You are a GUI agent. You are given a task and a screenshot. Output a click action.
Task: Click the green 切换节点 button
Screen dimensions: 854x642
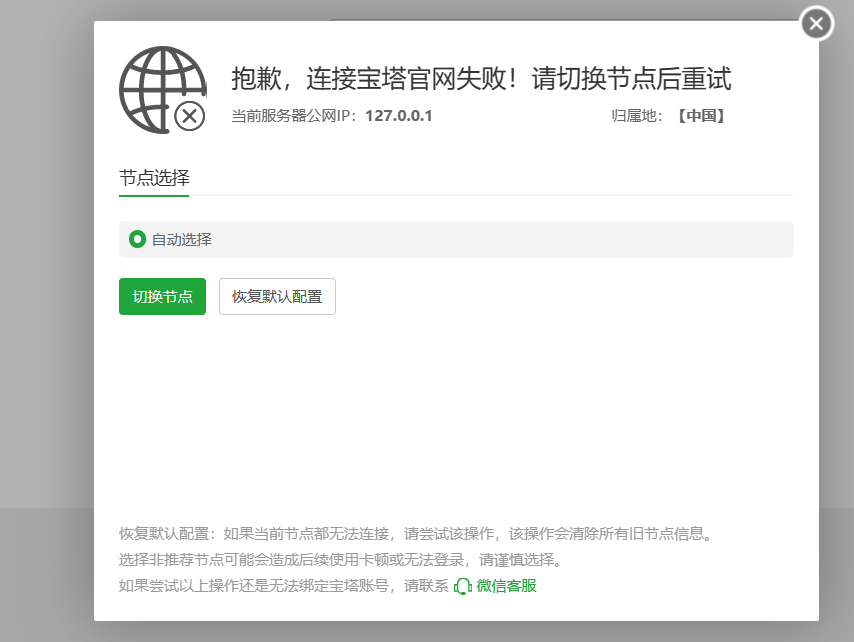click(162, 296)
